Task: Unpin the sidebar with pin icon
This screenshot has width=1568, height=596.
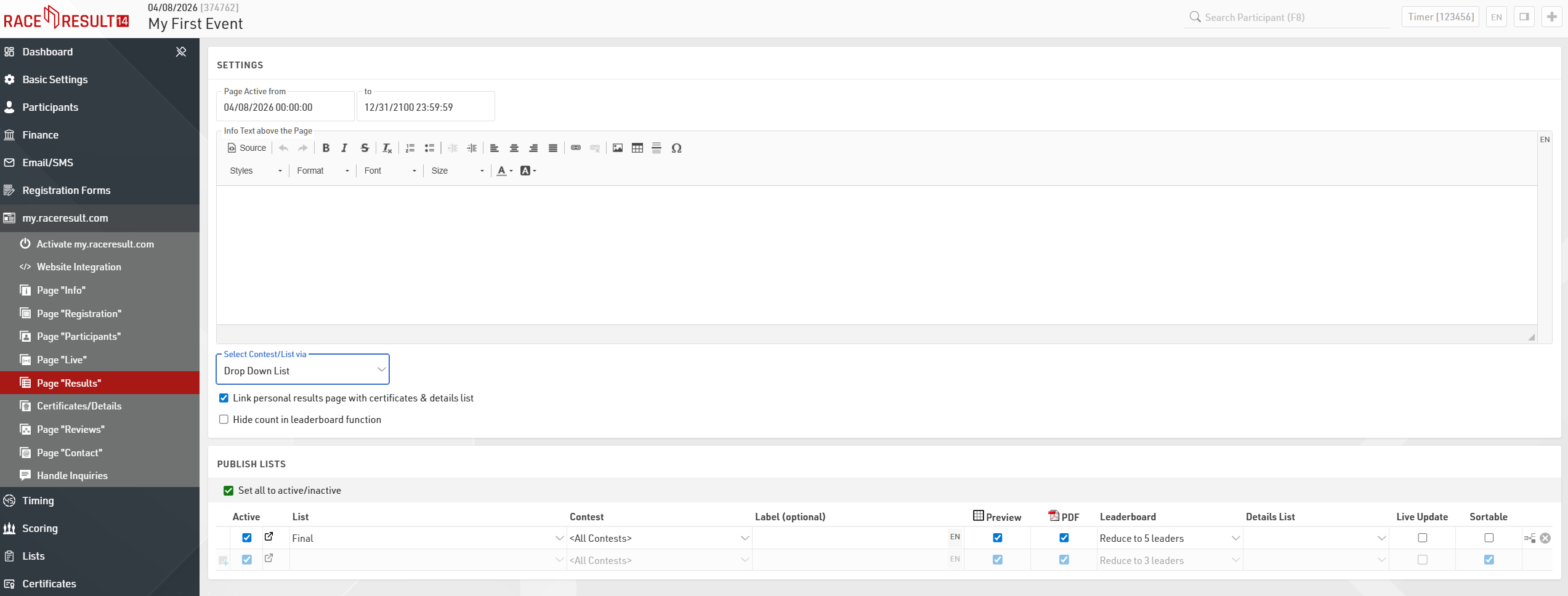Action: (181, 52)
